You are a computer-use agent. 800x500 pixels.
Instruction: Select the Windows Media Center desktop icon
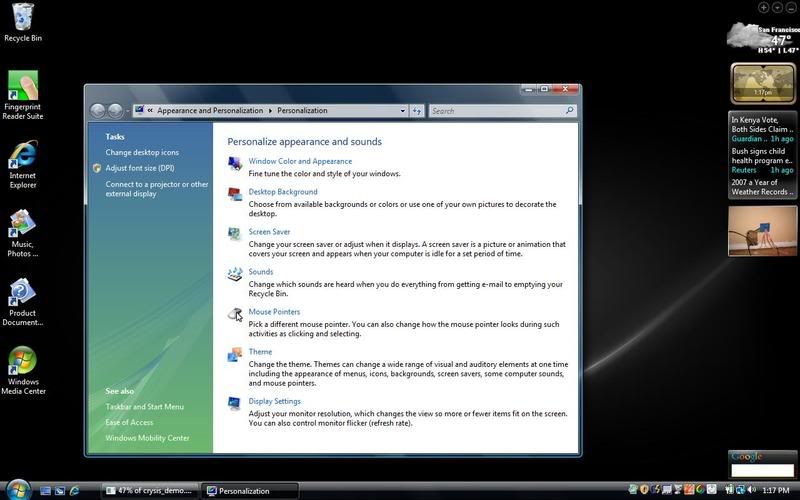point(22,371)
